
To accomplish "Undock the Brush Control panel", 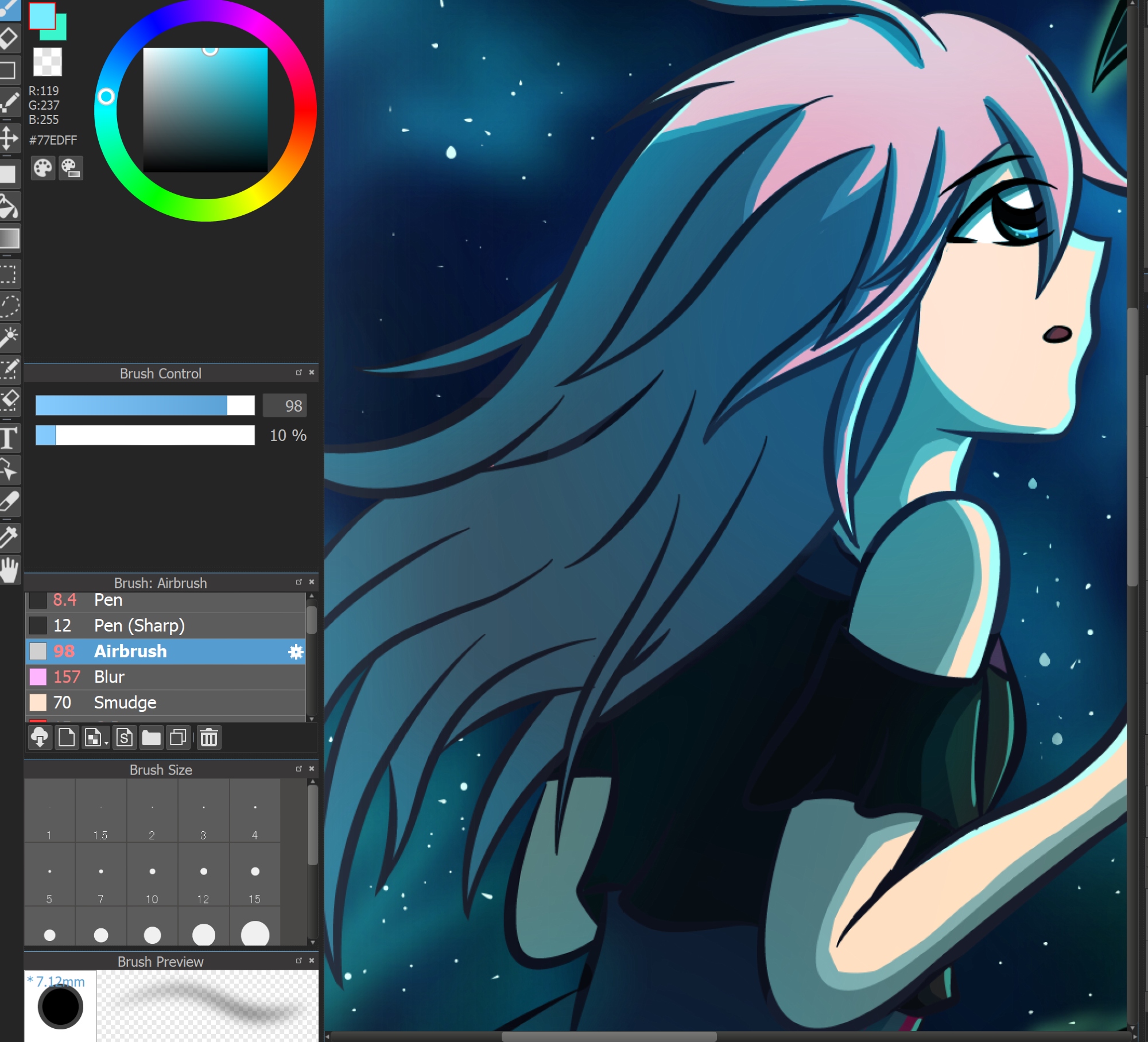I will click(298, 373).
